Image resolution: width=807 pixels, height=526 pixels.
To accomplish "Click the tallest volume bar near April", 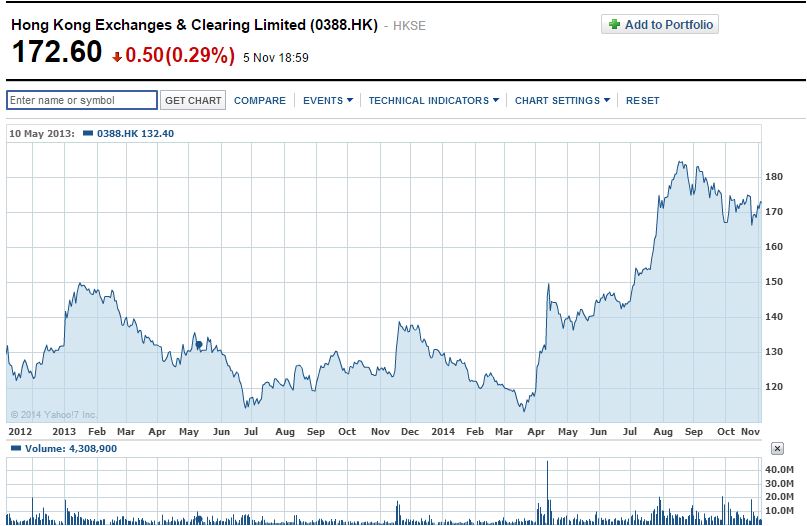I will [548, 488].
